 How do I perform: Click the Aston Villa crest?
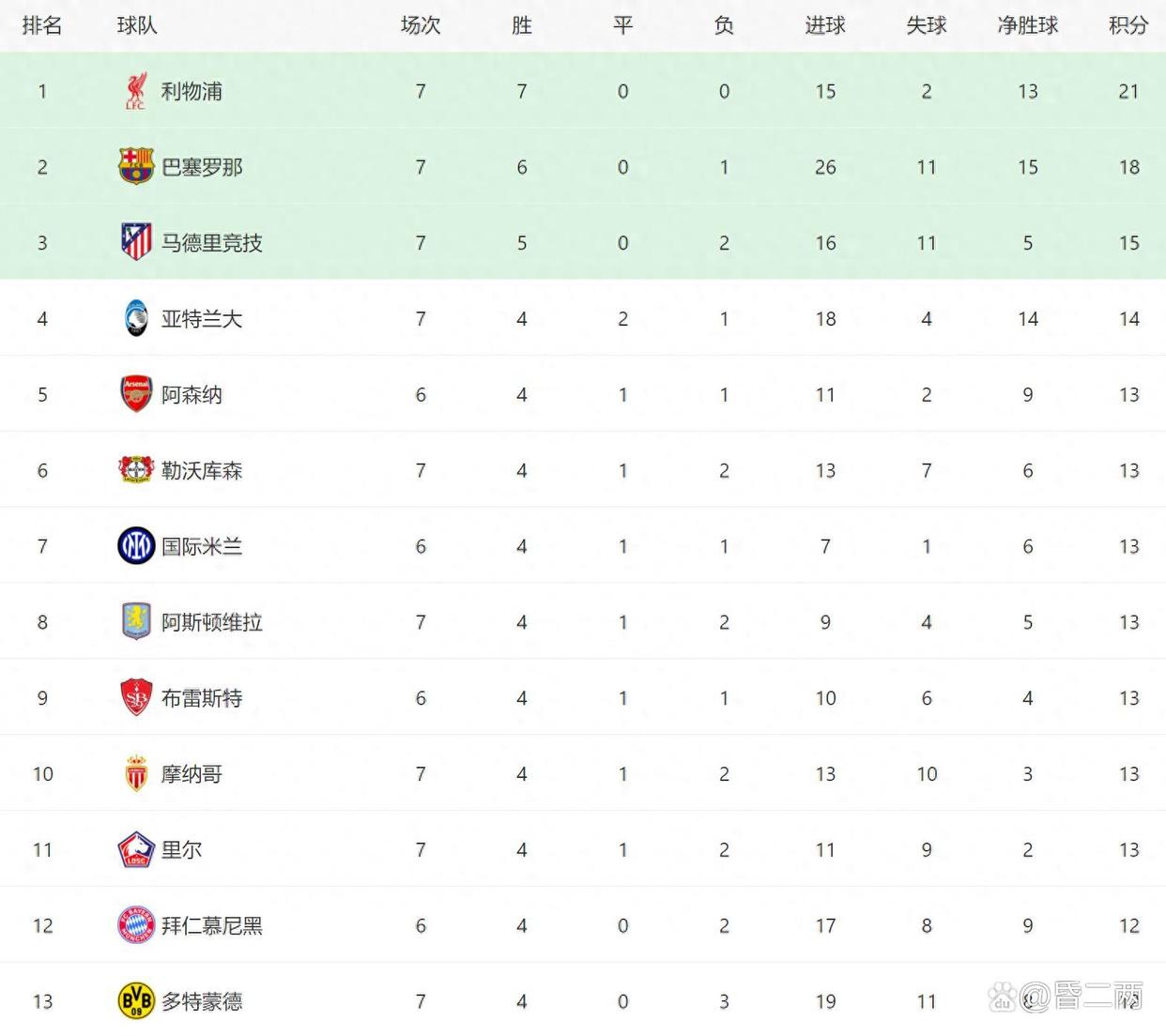(x=136, y=621)
